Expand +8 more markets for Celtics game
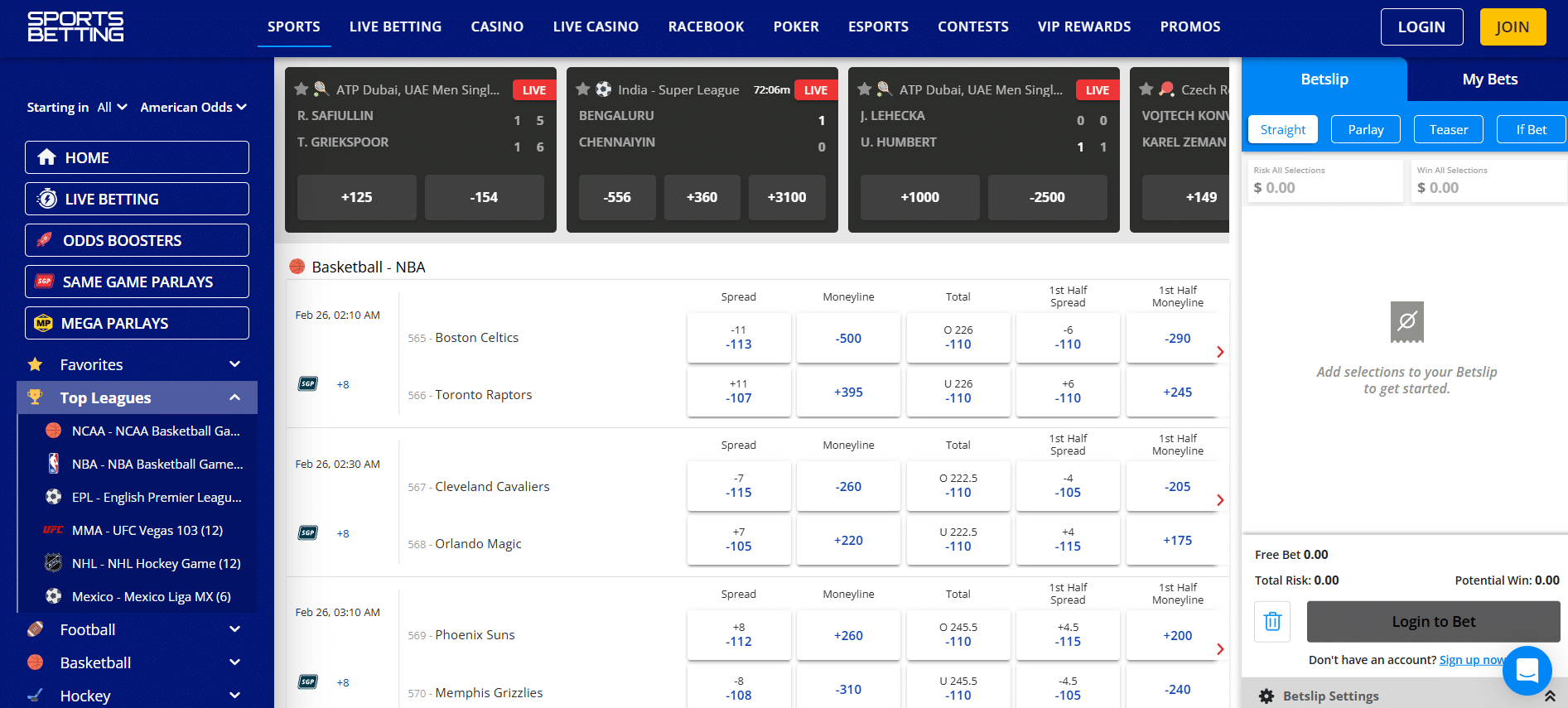The height and width of the screenshot is (708, 1568). pos(343,384)
